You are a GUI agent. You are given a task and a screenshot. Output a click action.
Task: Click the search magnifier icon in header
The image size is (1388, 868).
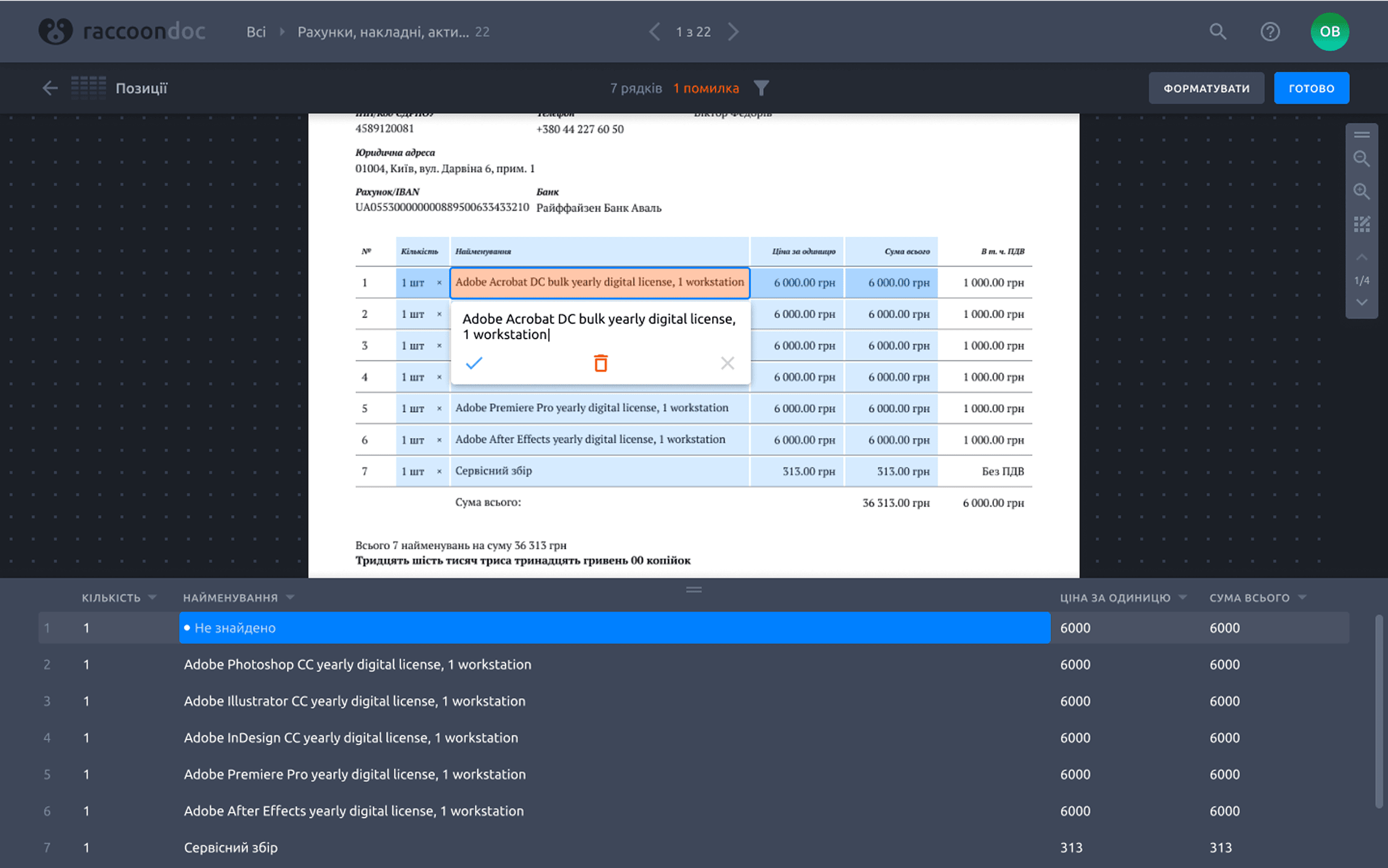(x=1218, y=31)
